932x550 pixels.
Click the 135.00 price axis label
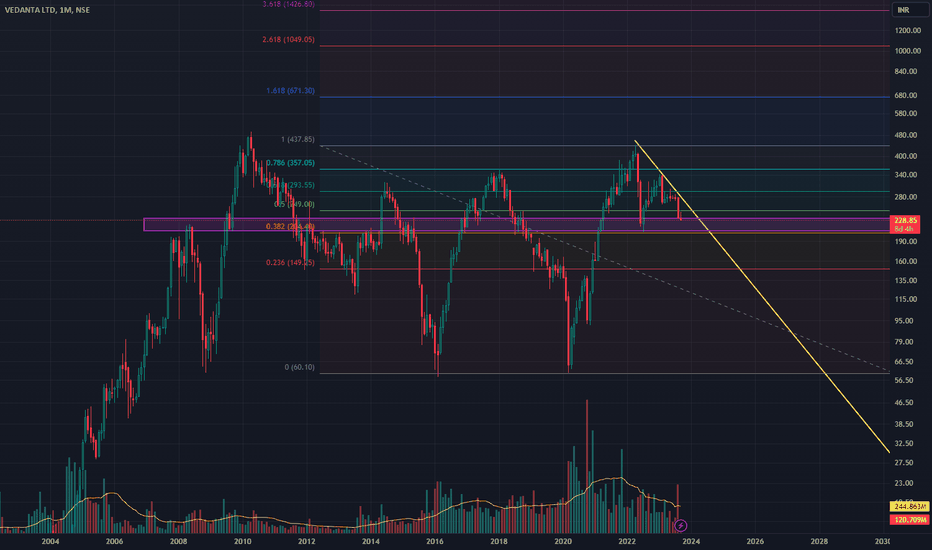[x=906, y=281]
